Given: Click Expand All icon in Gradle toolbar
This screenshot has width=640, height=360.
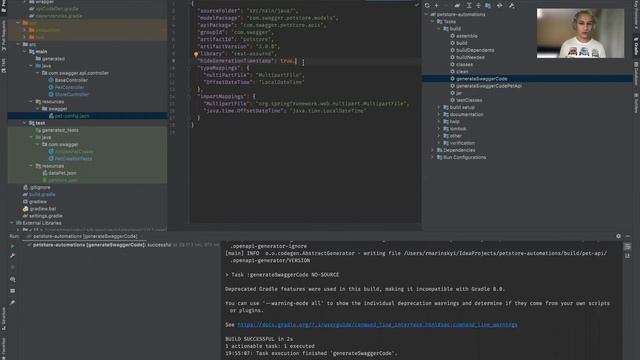Looking at the screenshot, I should point(469,6).
